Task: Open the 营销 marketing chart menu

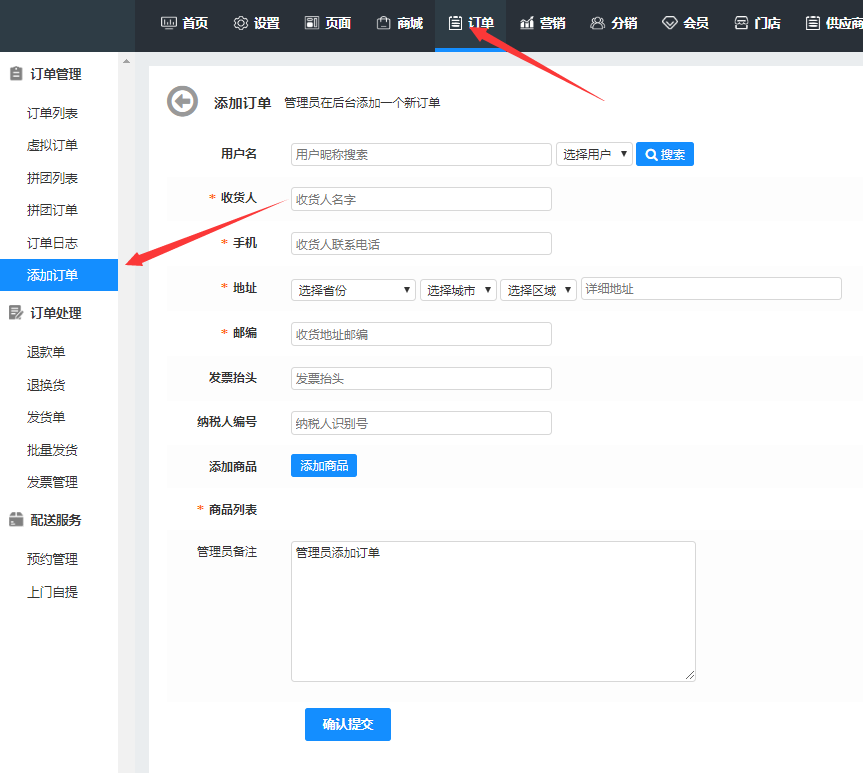Action: 542,23
